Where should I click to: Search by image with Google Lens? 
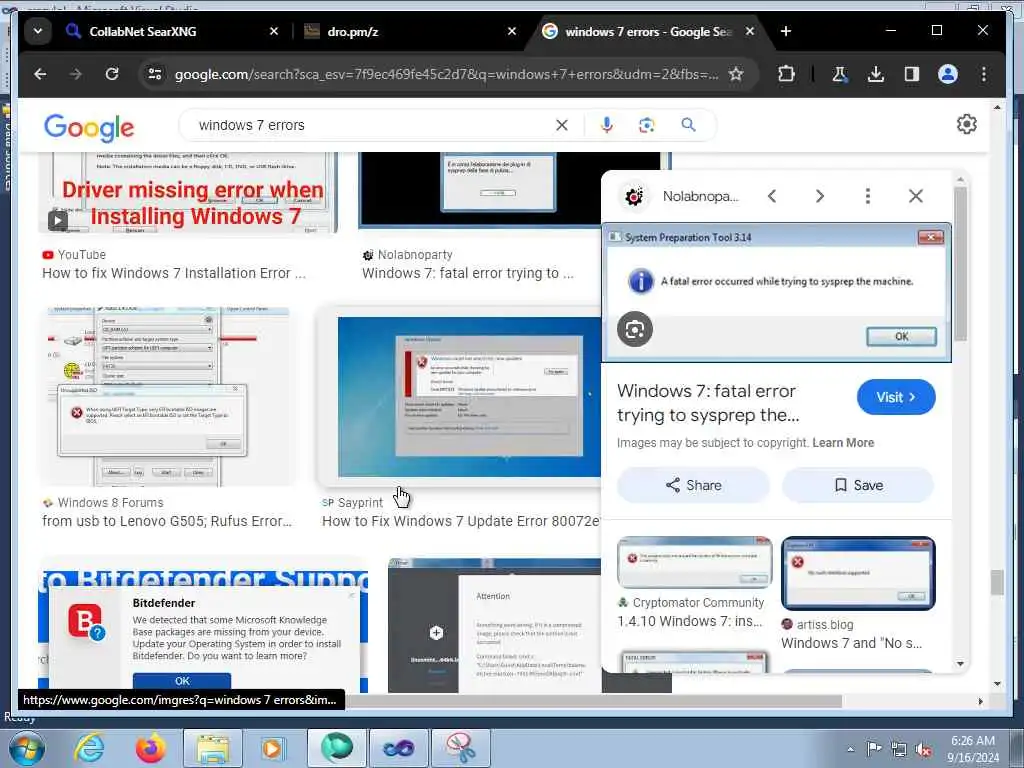click(x=647, y=125)
